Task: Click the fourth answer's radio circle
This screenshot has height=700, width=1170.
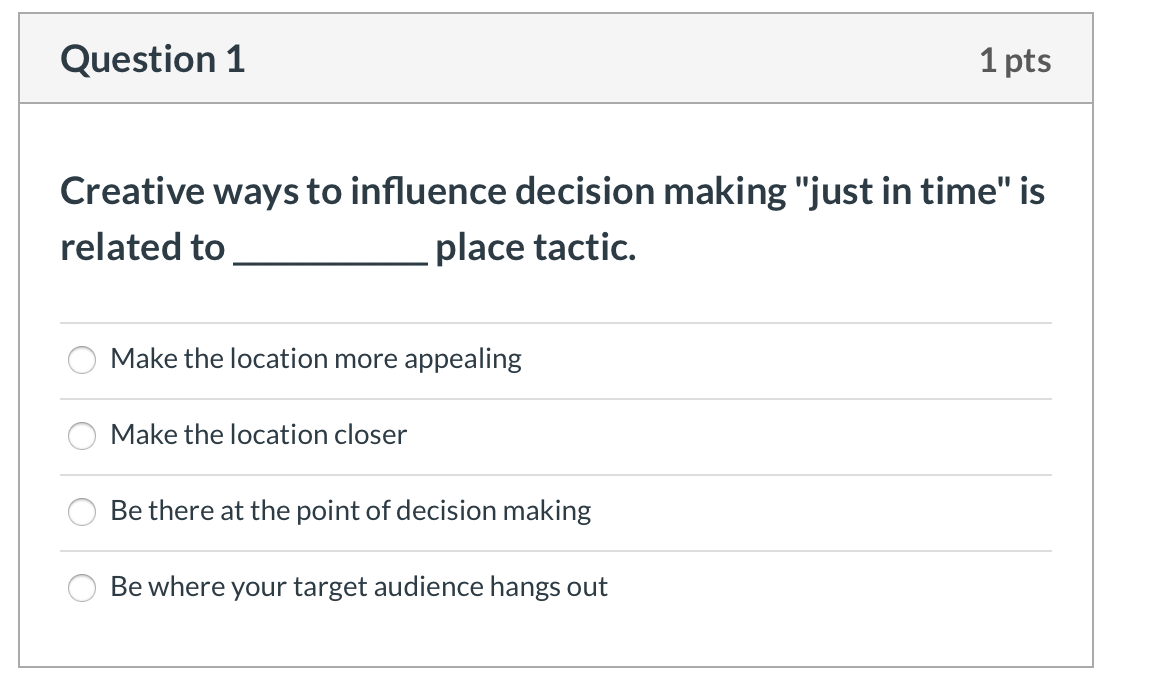Action: tap(82, 587)
